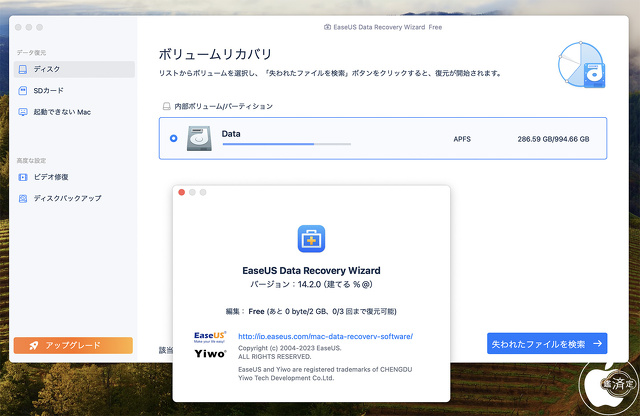Click the 286.59 GB/994.66 GB size text
Screen dimensions: 640x416
point(554,138)
